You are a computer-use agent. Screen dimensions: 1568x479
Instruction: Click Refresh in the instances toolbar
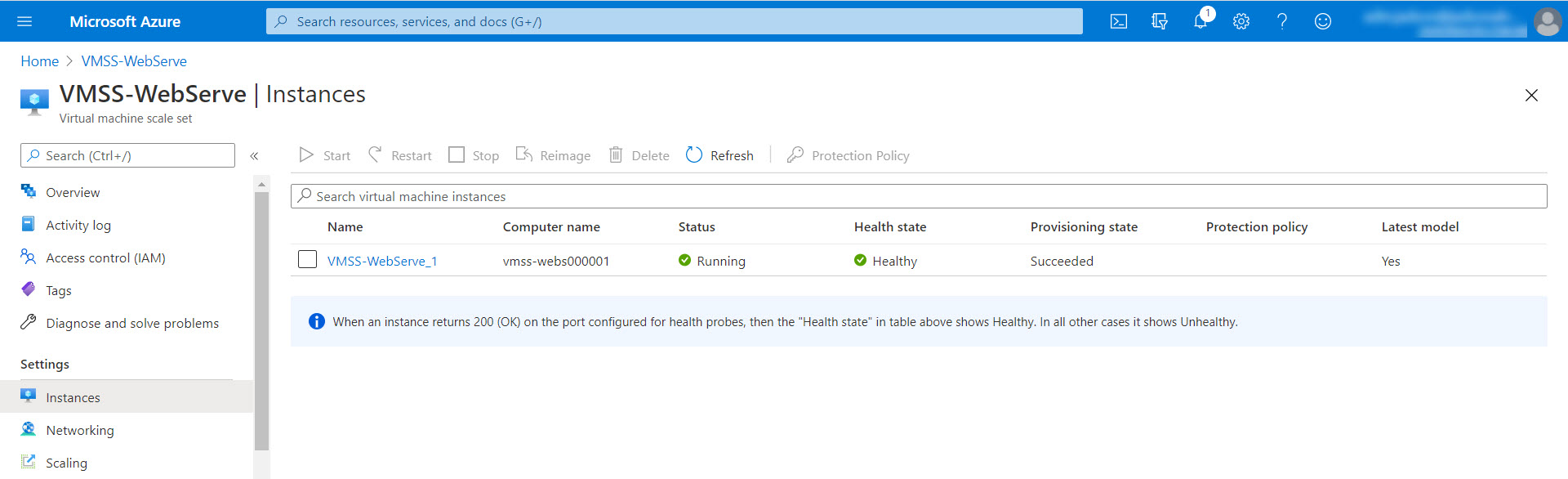coord(720,155)
